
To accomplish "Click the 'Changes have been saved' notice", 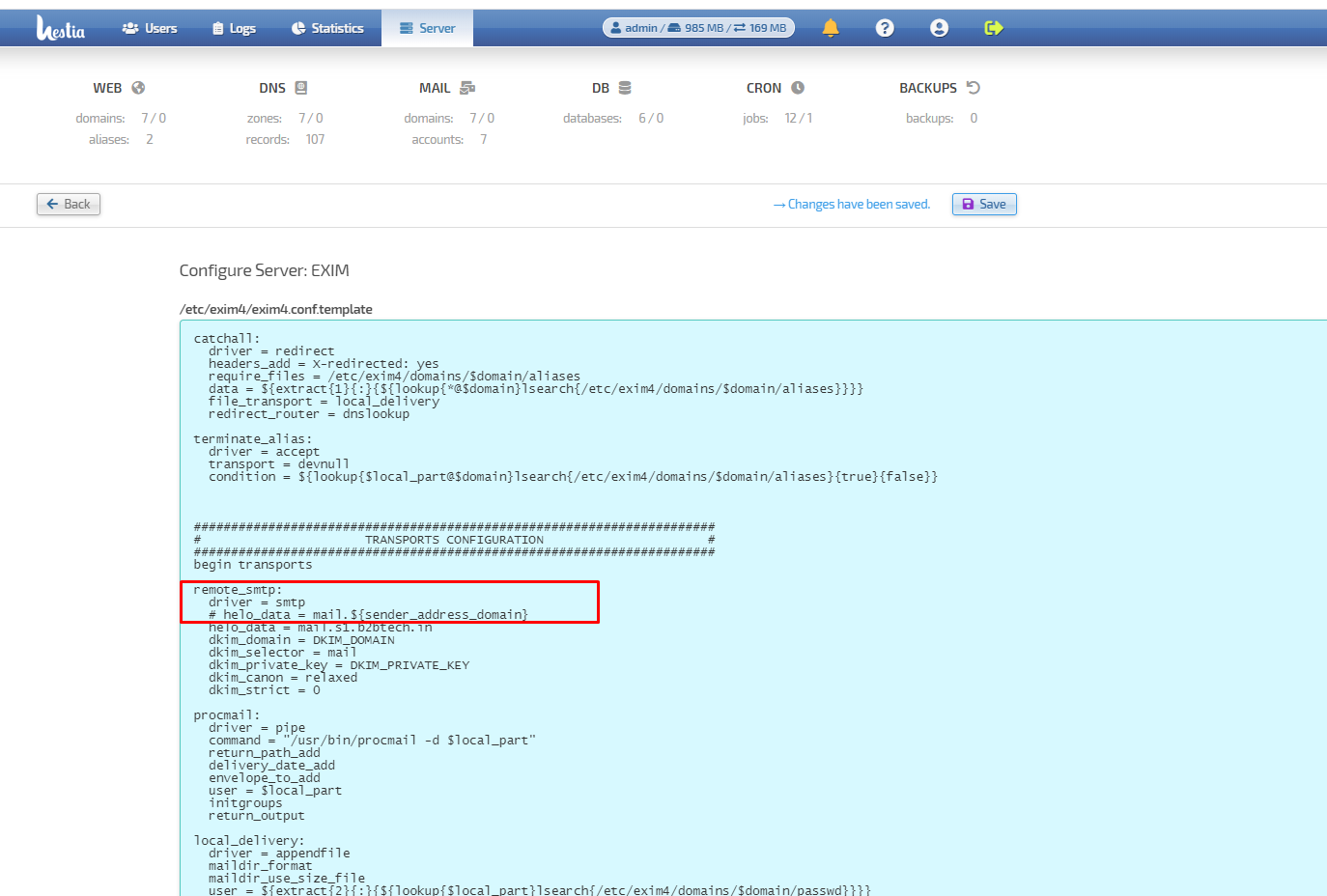I will [x=851, y=204].
